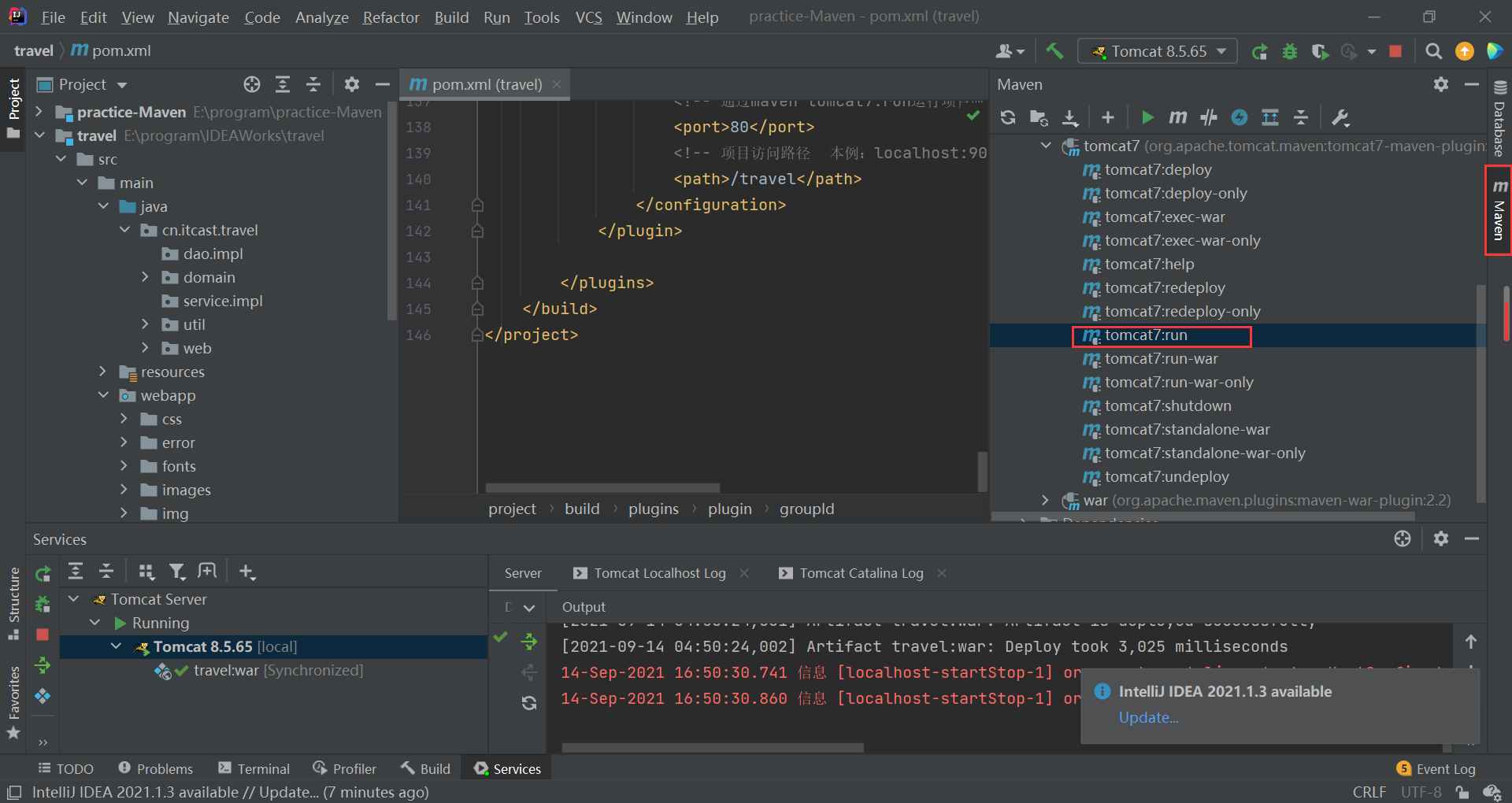Viewport: 1512px width, 803px height.
Task: Open Project panel gear options
Action: [x=352, y=84]
